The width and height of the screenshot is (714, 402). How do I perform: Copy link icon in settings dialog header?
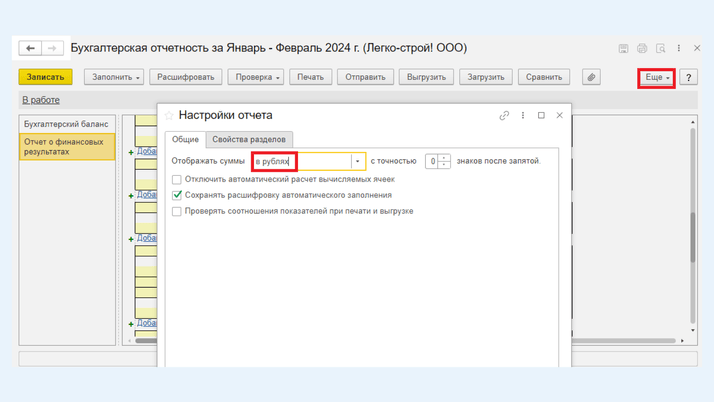[504, 116]
